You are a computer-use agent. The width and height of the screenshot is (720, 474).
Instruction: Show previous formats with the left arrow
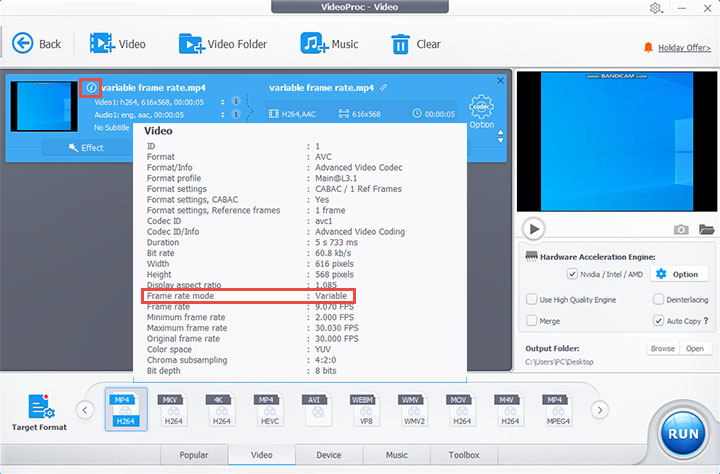coord(85,410)
